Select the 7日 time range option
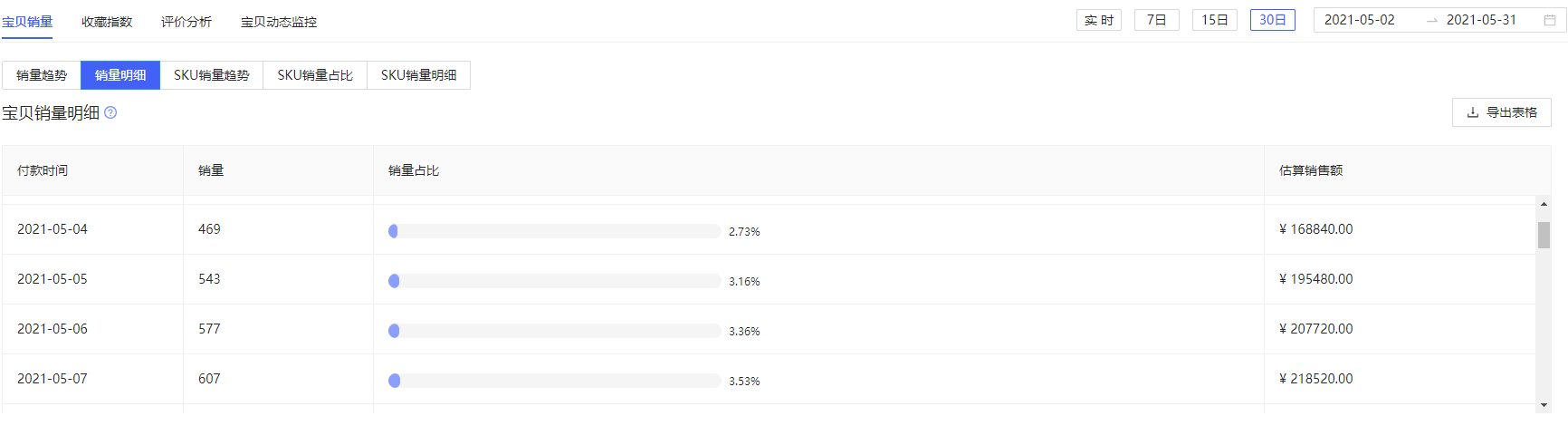Image resolution: width=1568 pixels, height=445 pixels. 1156,20
